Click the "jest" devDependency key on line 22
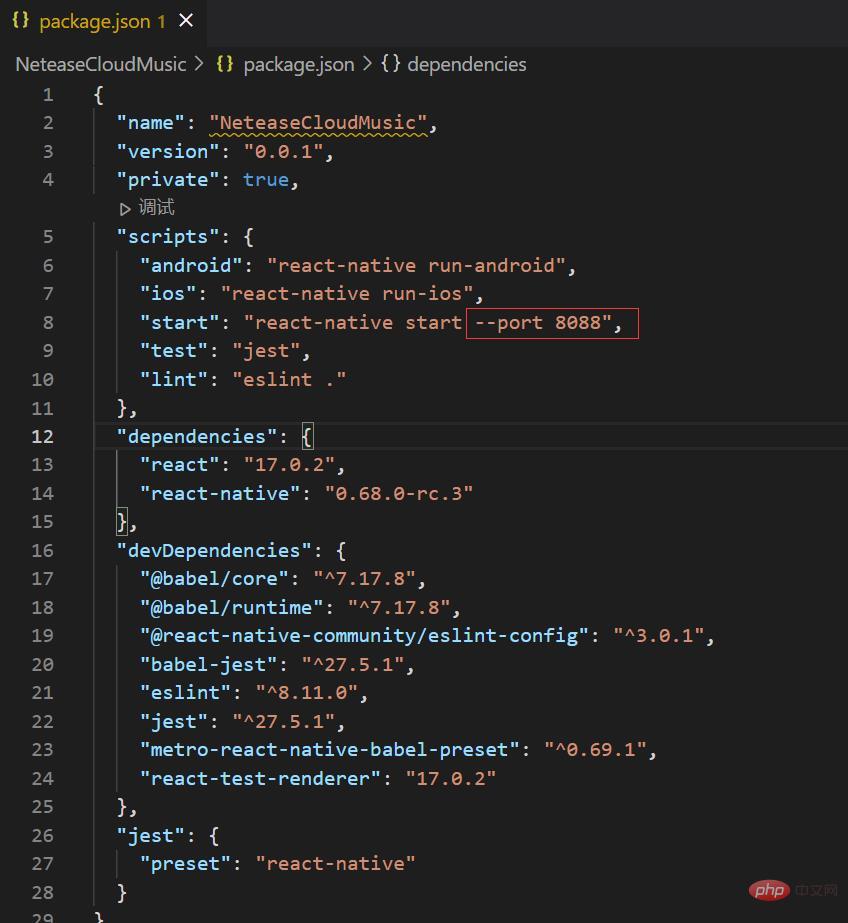This screenshot has width=848, height=923. tap(174, 722)
